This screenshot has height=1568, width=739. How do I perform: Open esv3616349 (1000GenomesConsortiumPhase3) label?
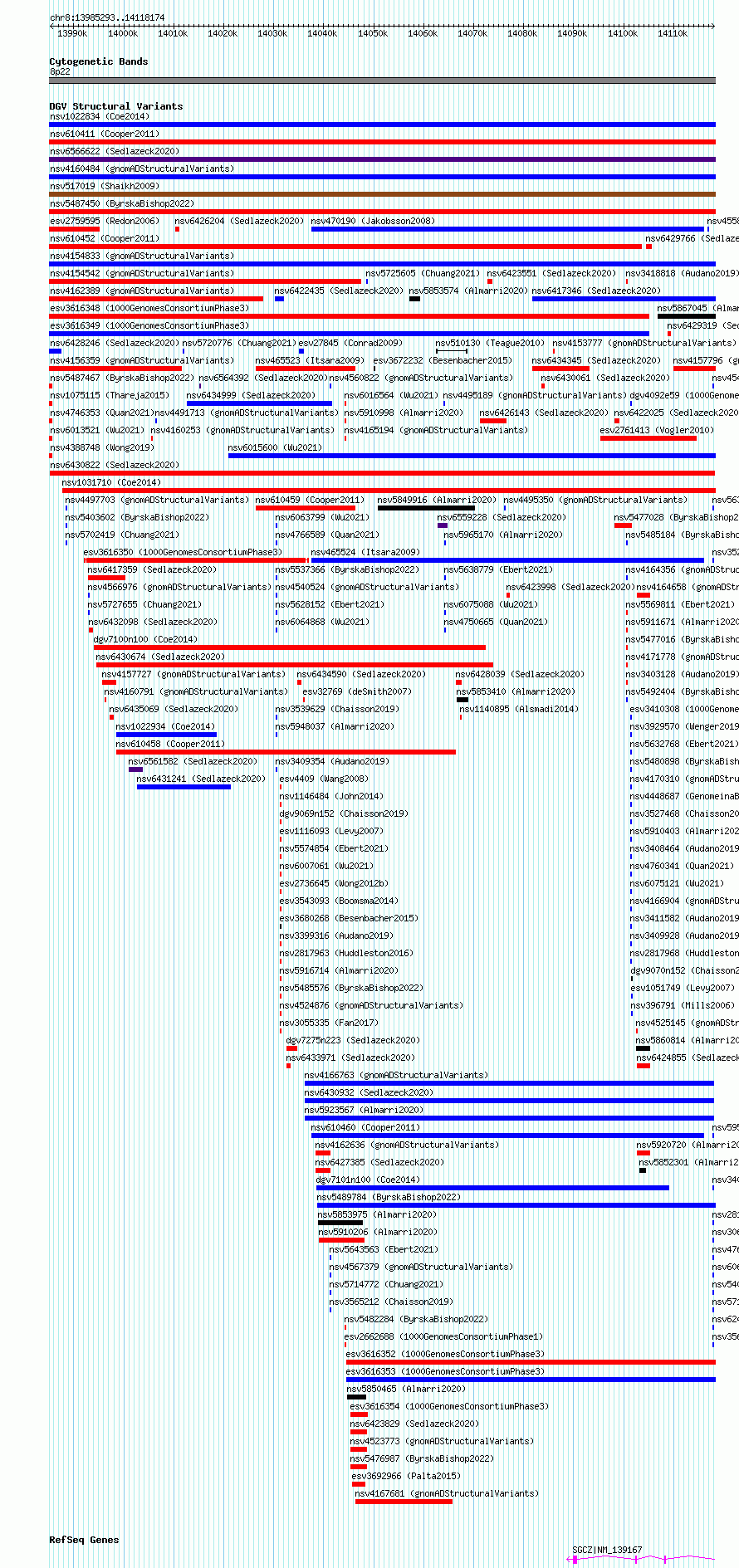pyautogui.click(x=149, y=325)
